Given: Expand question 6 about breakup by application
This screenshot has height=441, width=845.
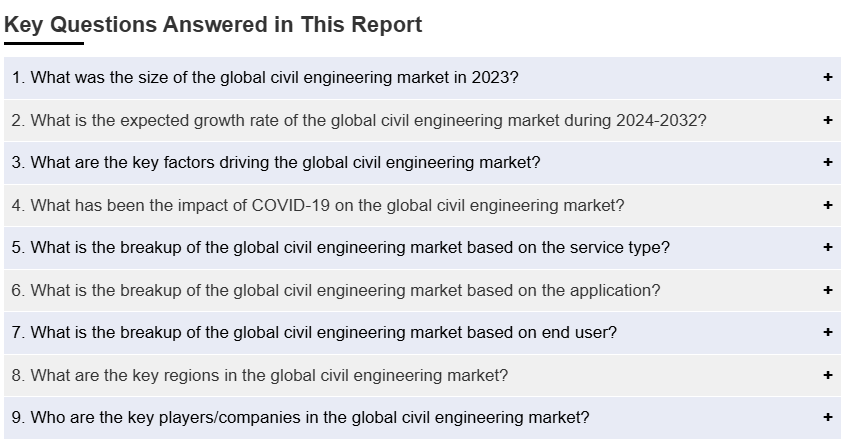Looking at the screenshot, I should coord(336,290).
